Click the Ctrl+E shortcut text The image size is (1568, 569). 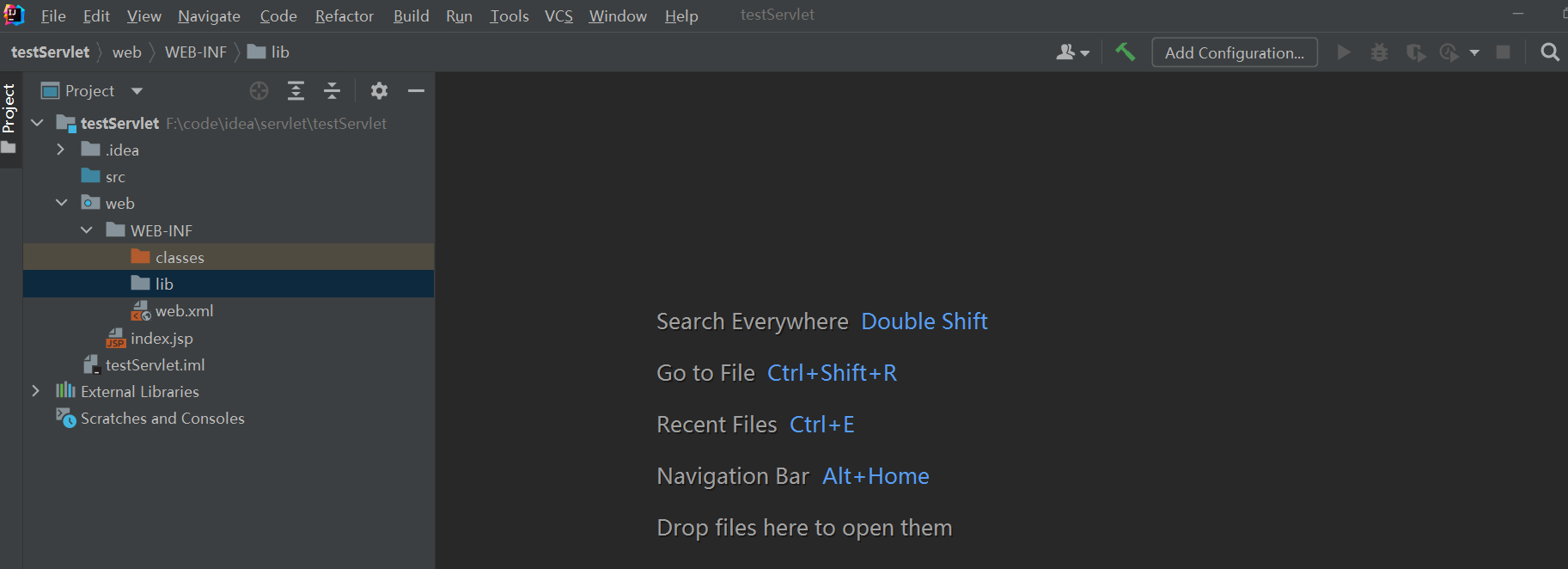[x=822, y=425]
